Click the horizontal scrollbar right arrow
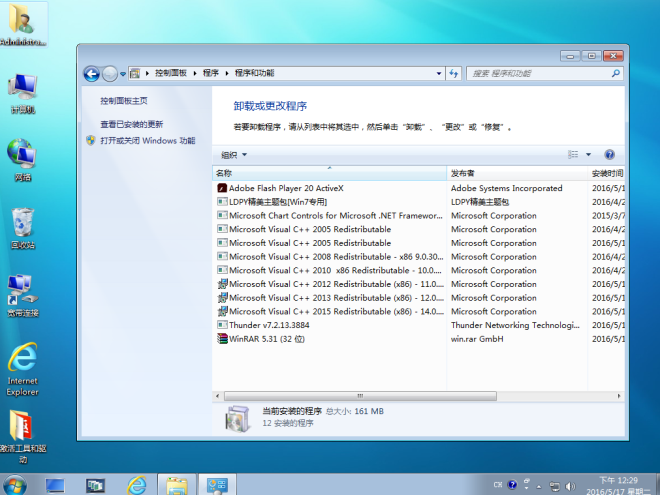Image resolution: width=660 pixels, height=495 pixels. coord(619,396)
